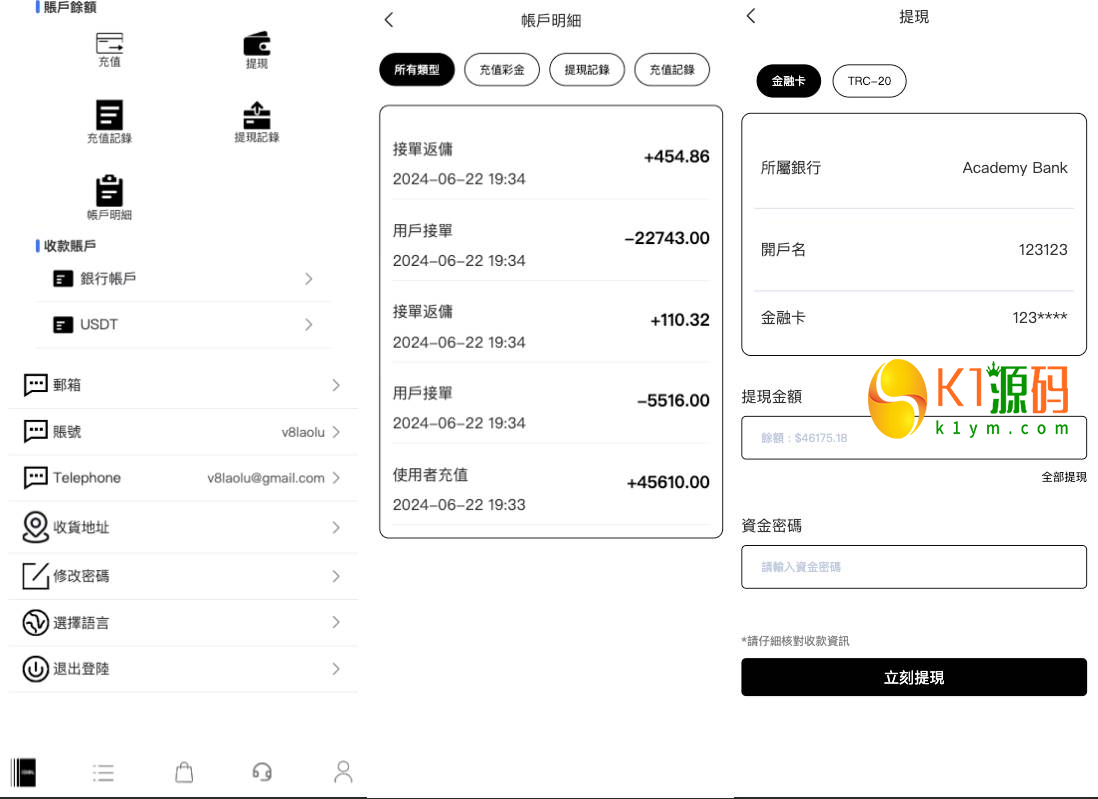1098x799 pixels.
Task: Click the 選擇語言 label
Action: 81,623
